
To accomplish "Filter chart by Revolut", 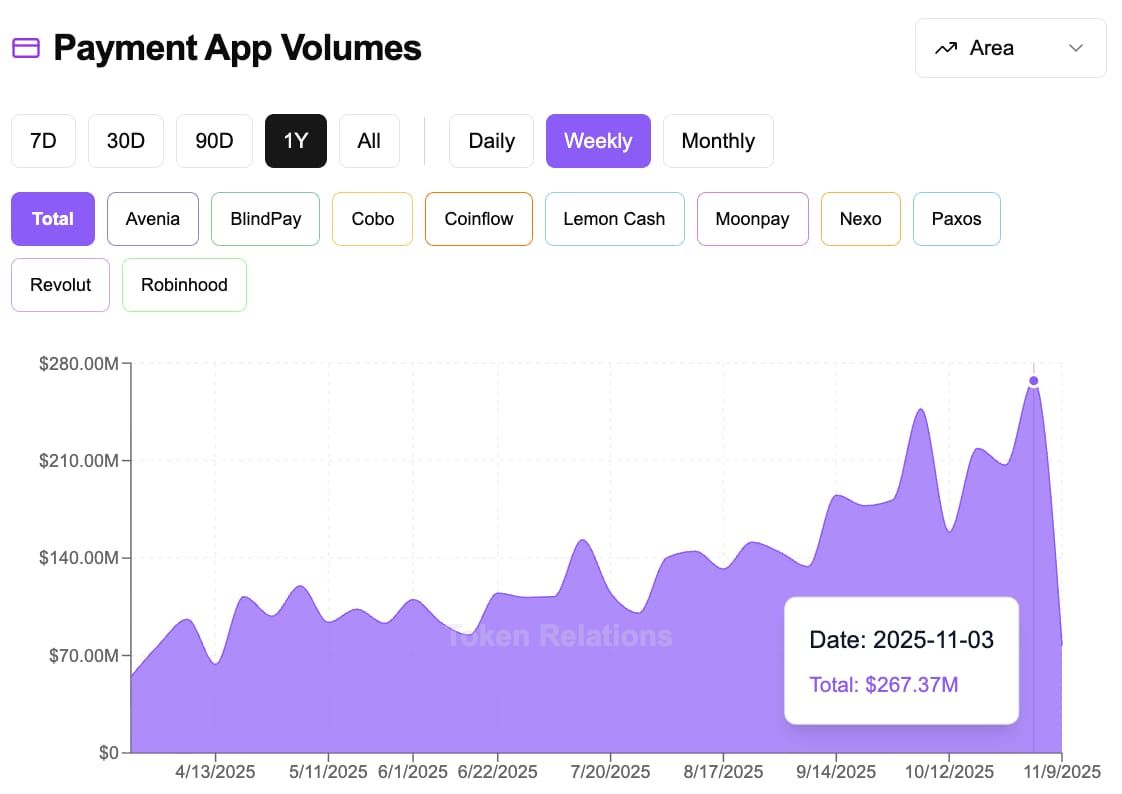I will coord(61,285).
